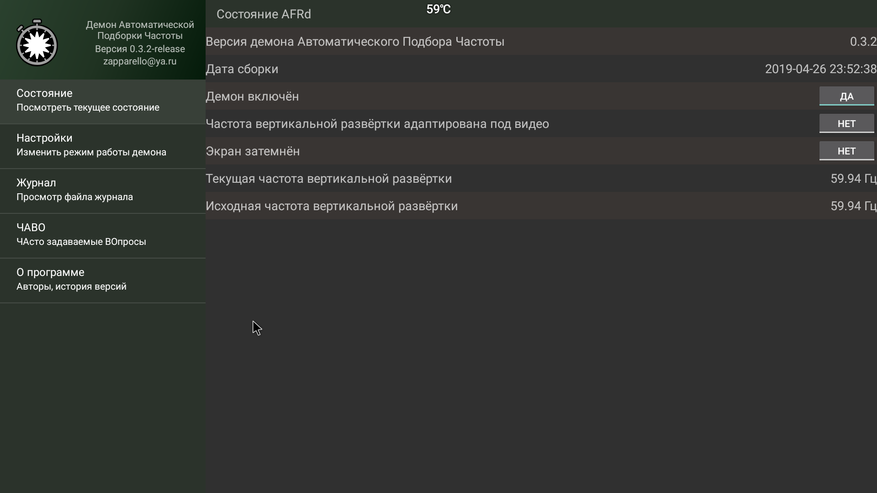Click the 'Демон включён' label text
This screenshot has width=877, height=493.
coord(252,96)
